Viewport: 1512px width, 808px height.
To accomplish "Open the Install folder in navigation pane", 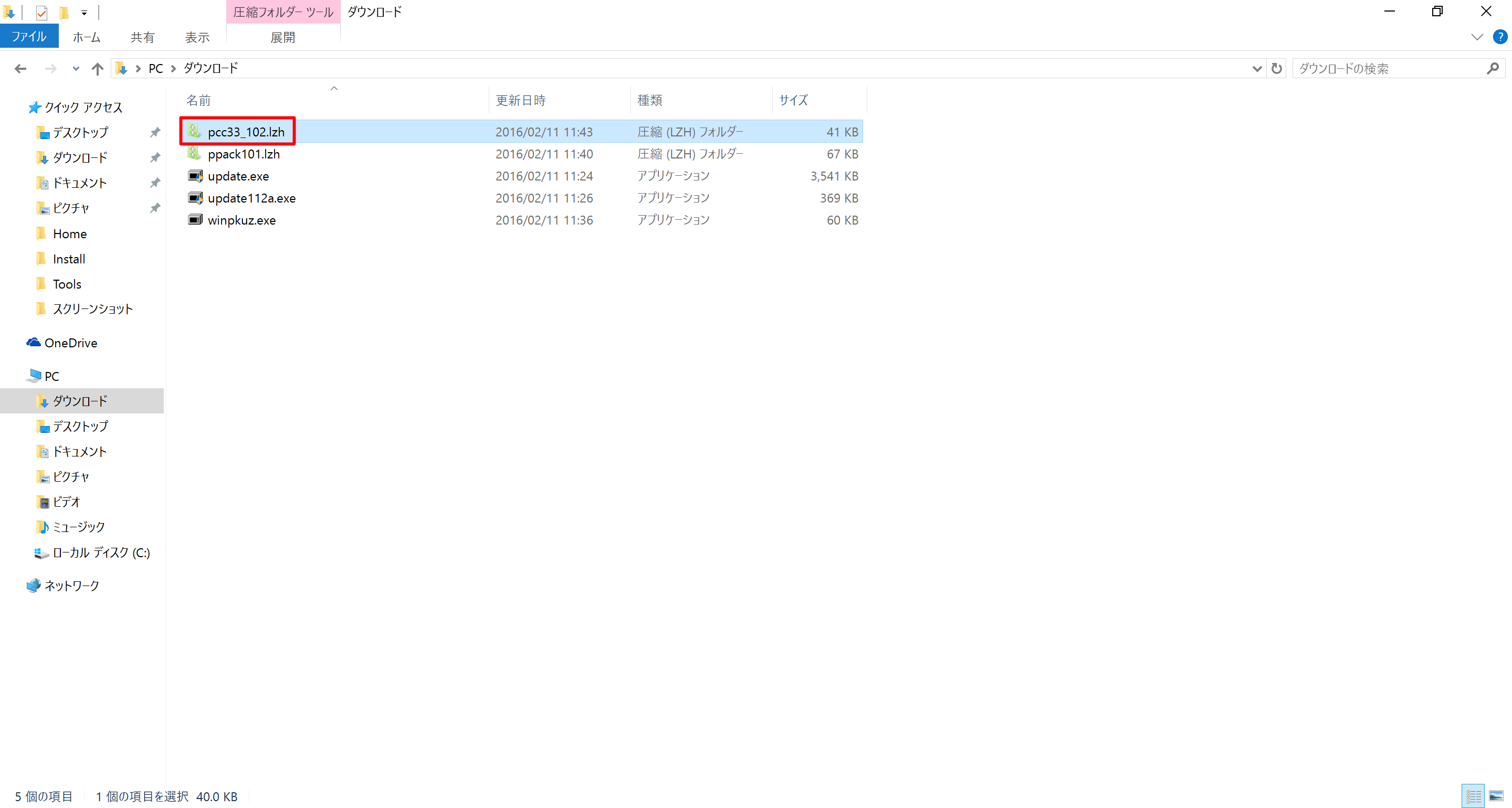I will tap(69, 259).
